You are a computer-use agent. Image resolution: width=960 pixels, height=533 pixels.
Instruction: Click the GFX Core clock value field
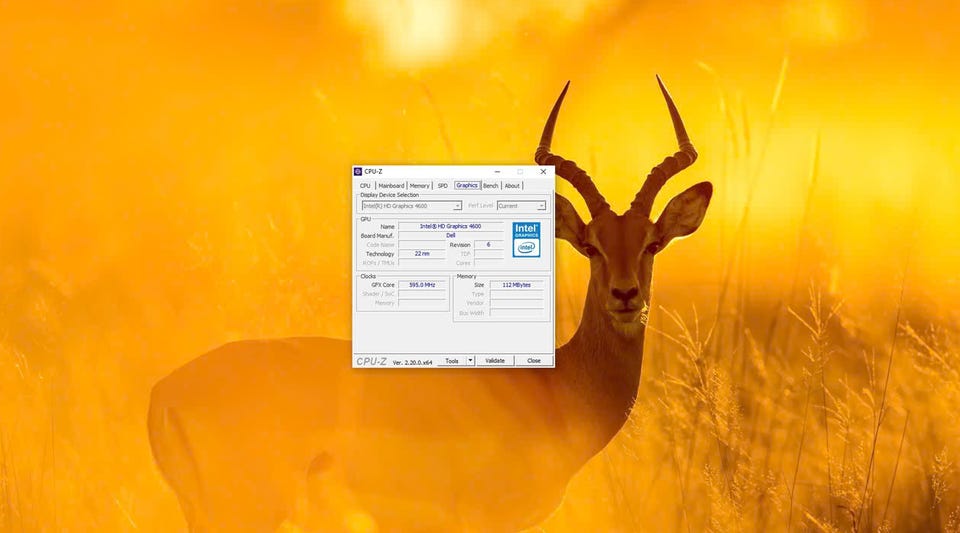422,285
